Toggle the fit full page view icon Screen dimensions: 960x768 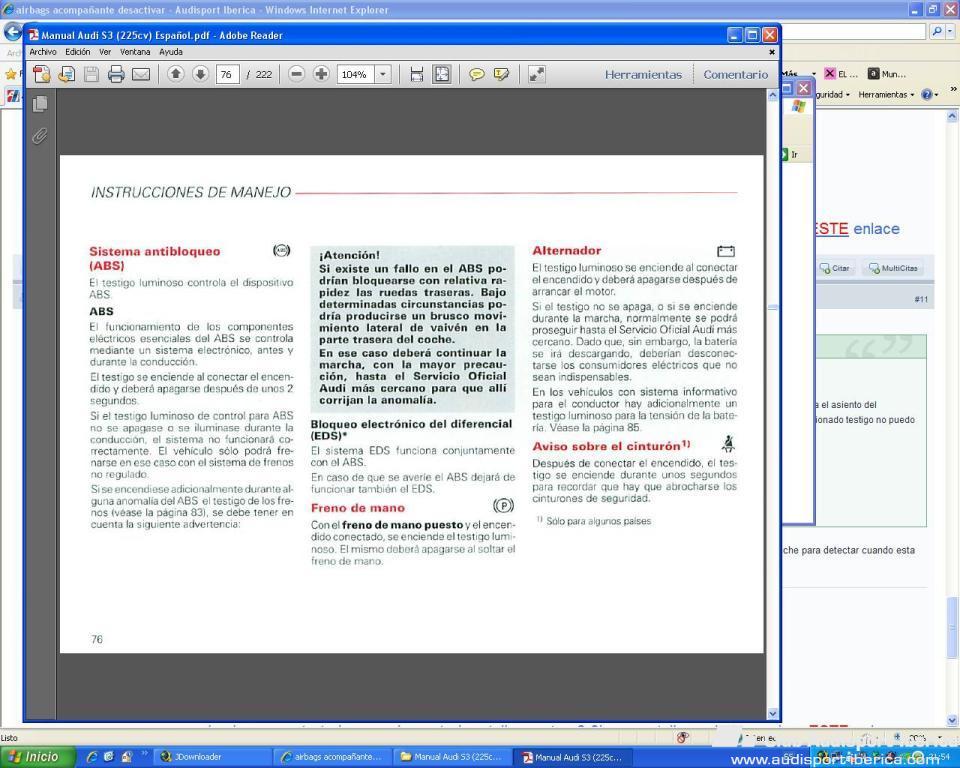tap(441, 75)
